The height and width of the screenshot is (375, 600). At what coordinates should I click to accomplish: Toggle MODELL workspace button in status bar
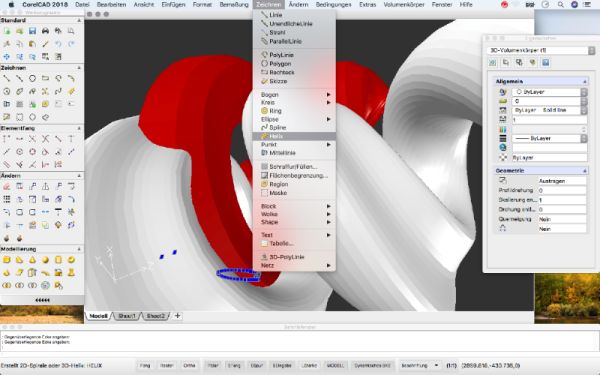(x=335, y=365)
